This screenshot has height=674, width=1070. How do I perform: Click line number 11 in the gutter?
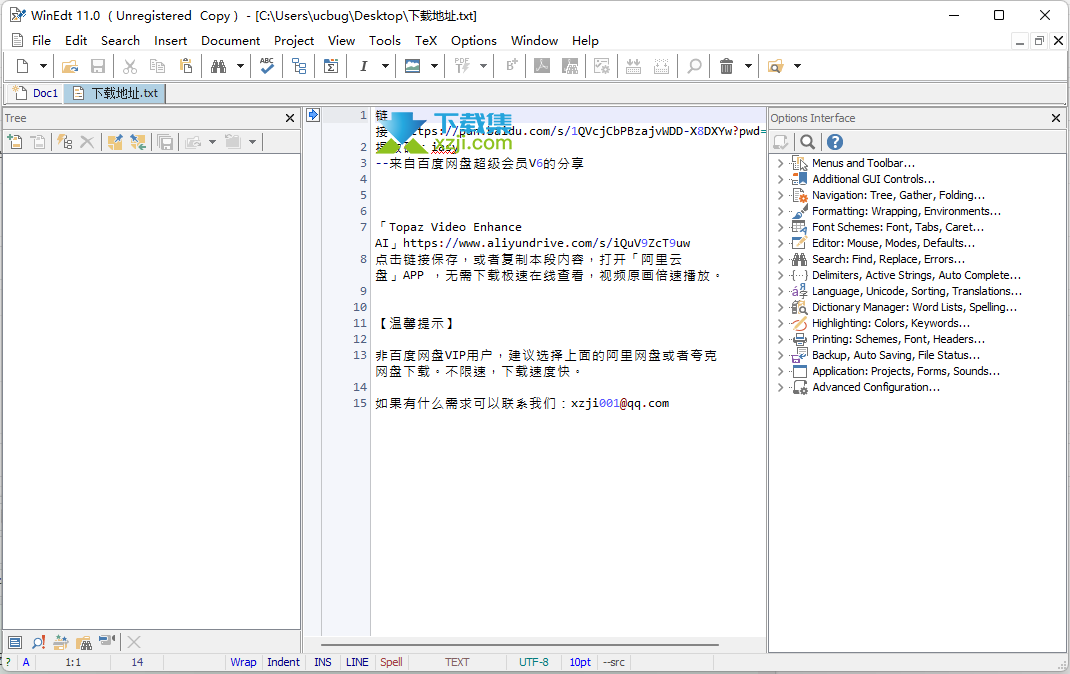pos(360,323)
